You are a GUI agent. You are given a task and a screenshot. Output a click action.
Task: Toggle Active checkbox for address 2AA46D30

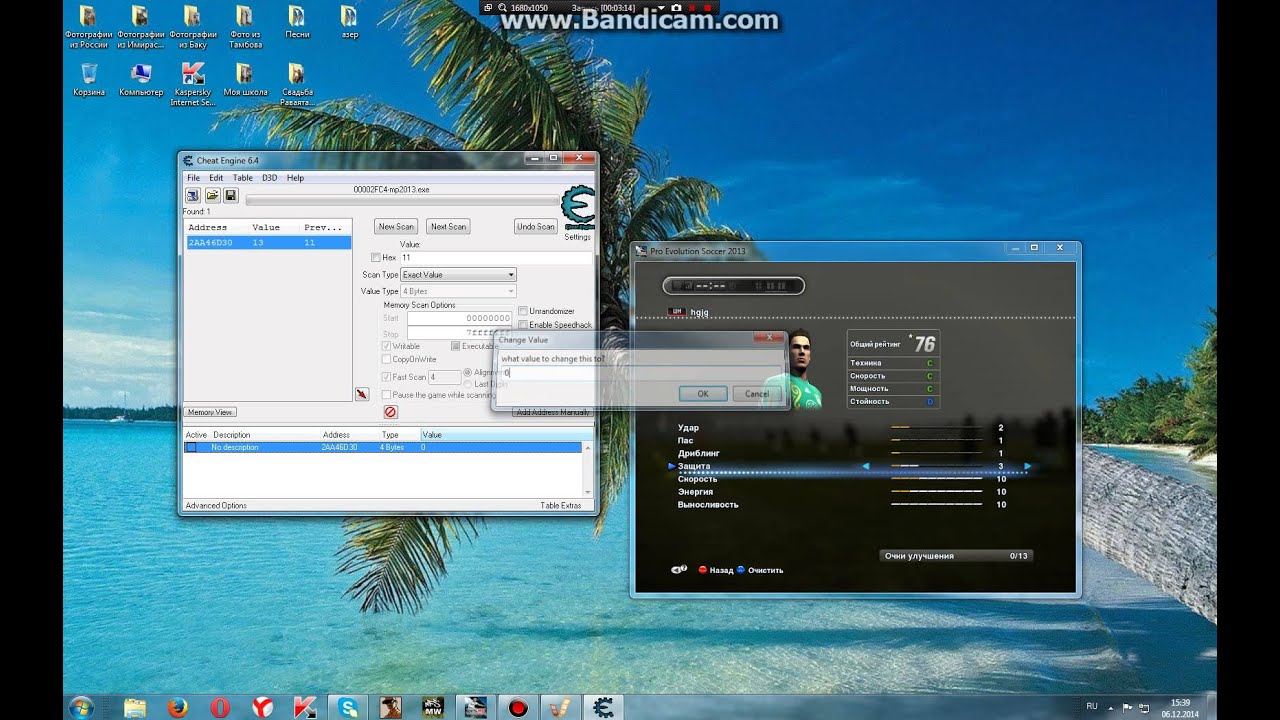[x=191, y=448]
